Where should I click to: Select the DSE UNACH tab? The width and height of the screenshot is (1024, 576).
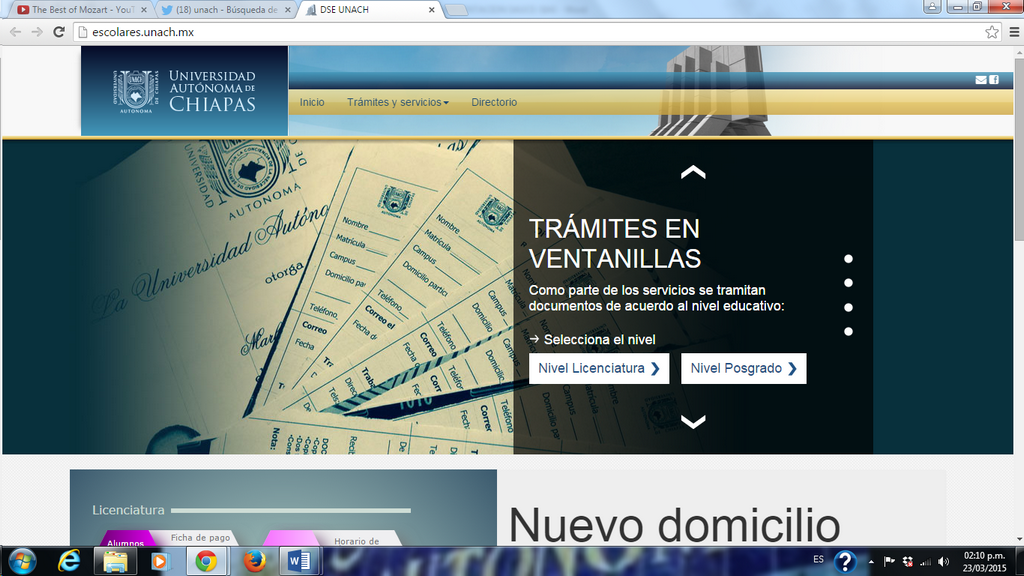(370, 10)
